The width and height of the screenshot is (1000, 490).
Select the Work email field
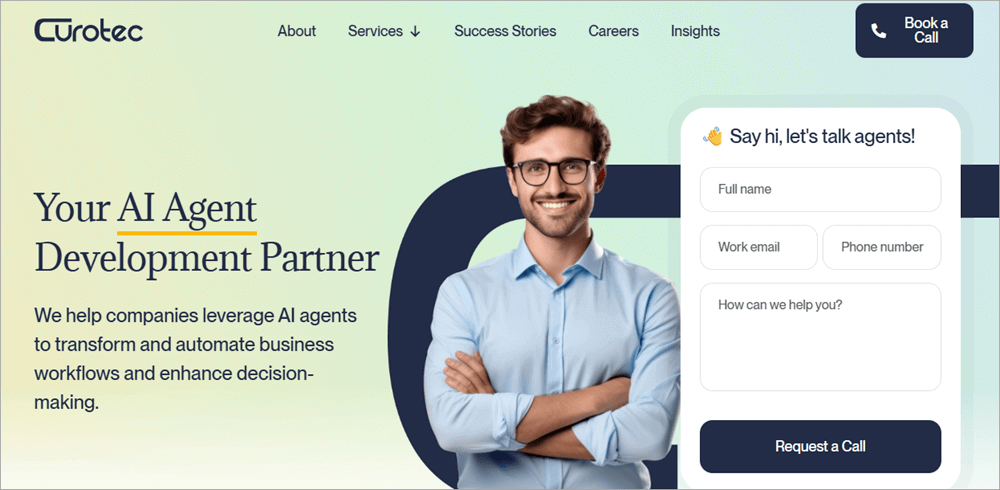pos(758,247)
